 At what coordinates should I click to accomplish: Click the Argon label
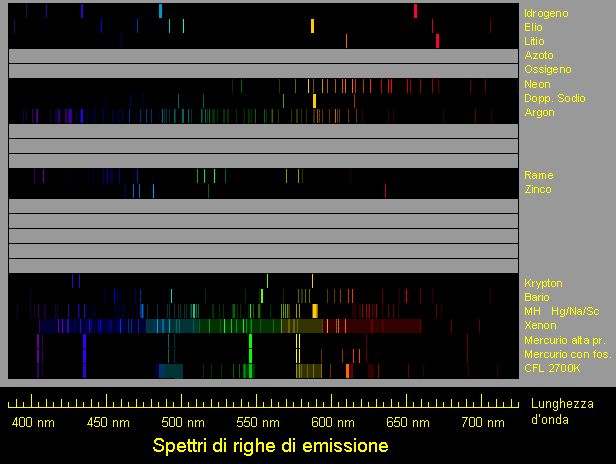coord(539,112)
